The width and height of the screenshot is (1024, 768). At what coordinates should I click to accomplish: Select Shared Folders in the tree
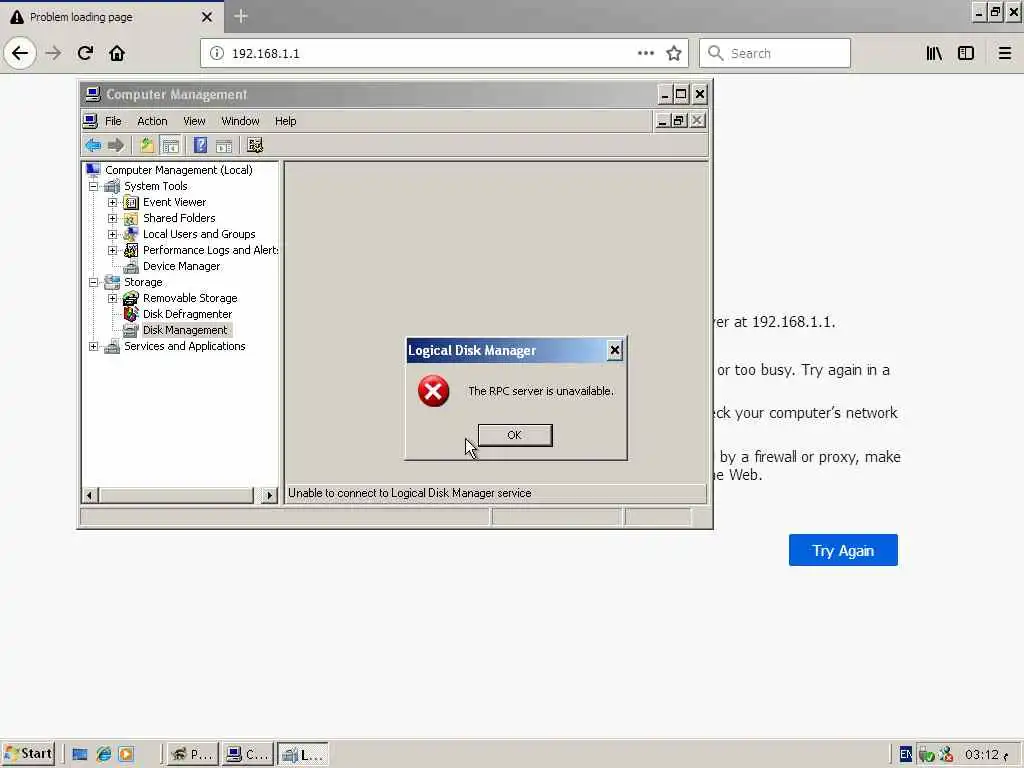click(x=179, y=218)
